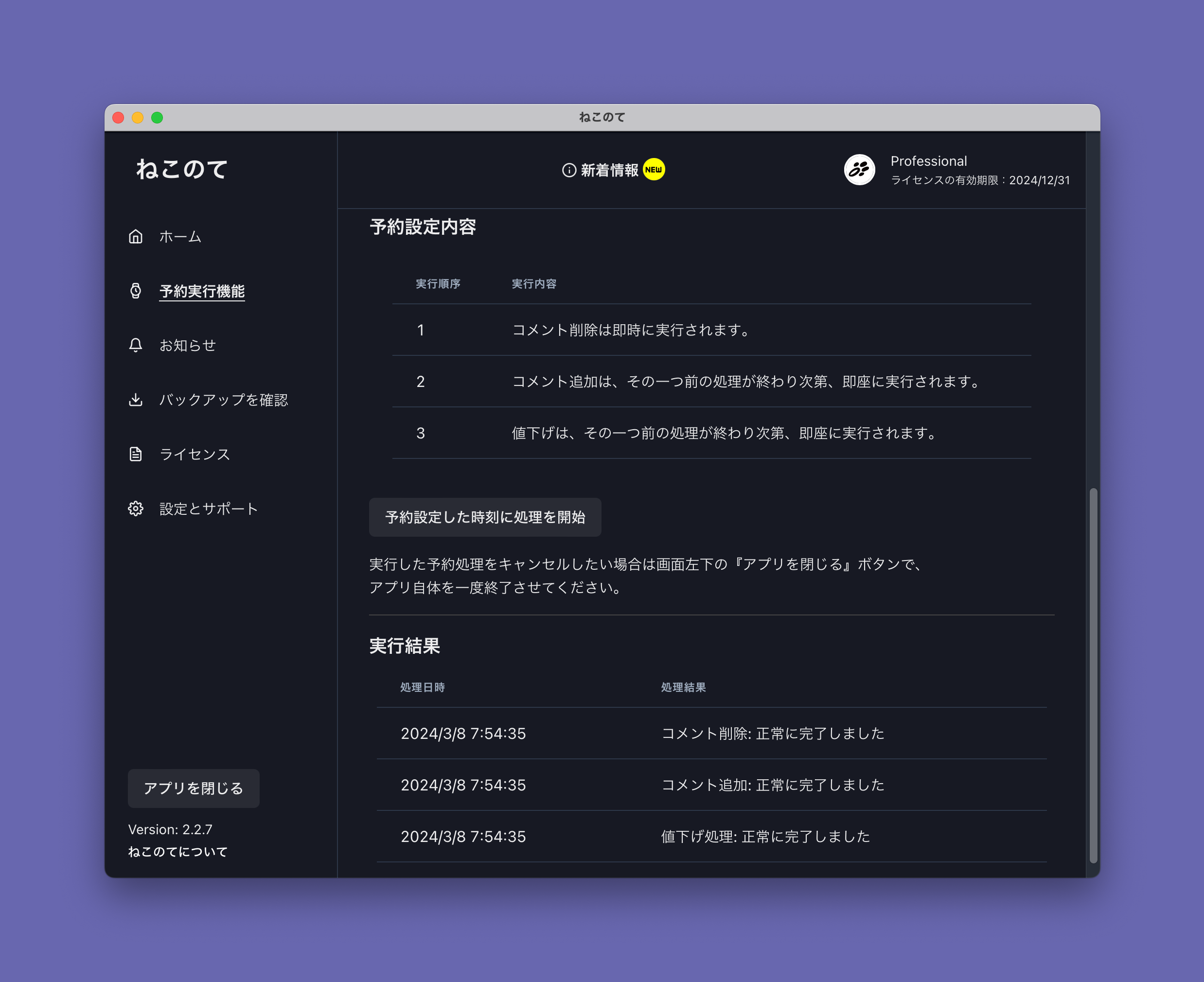Click the yellow NEW badge

[654, 169]
